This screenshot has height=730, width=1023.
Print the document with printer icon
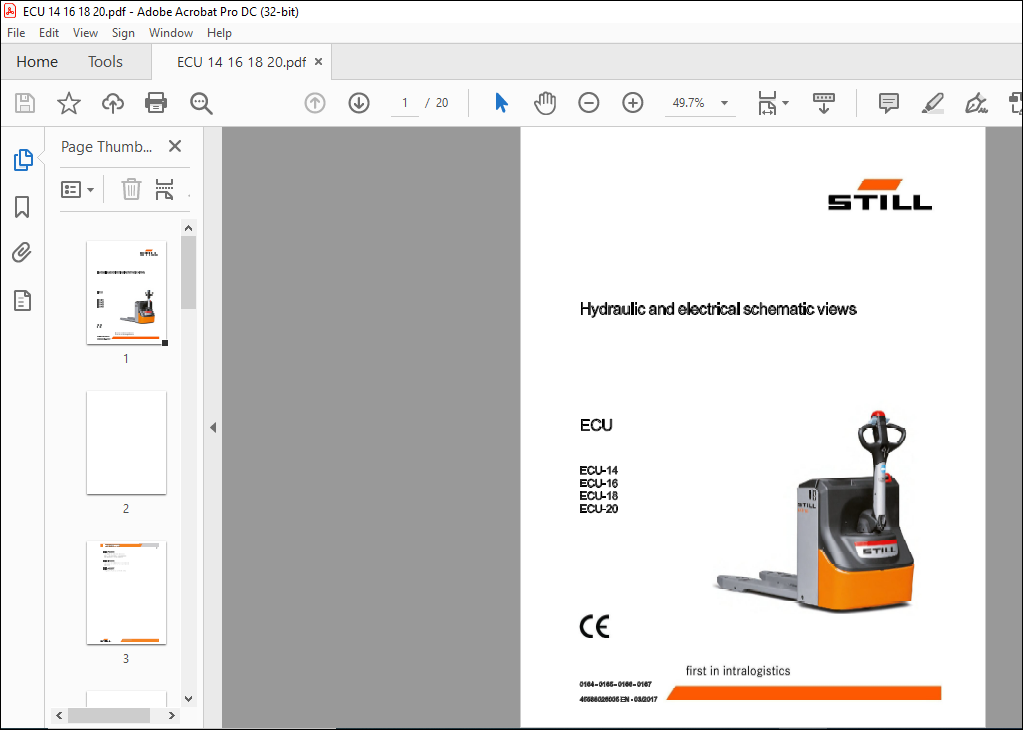pos(156,103)
